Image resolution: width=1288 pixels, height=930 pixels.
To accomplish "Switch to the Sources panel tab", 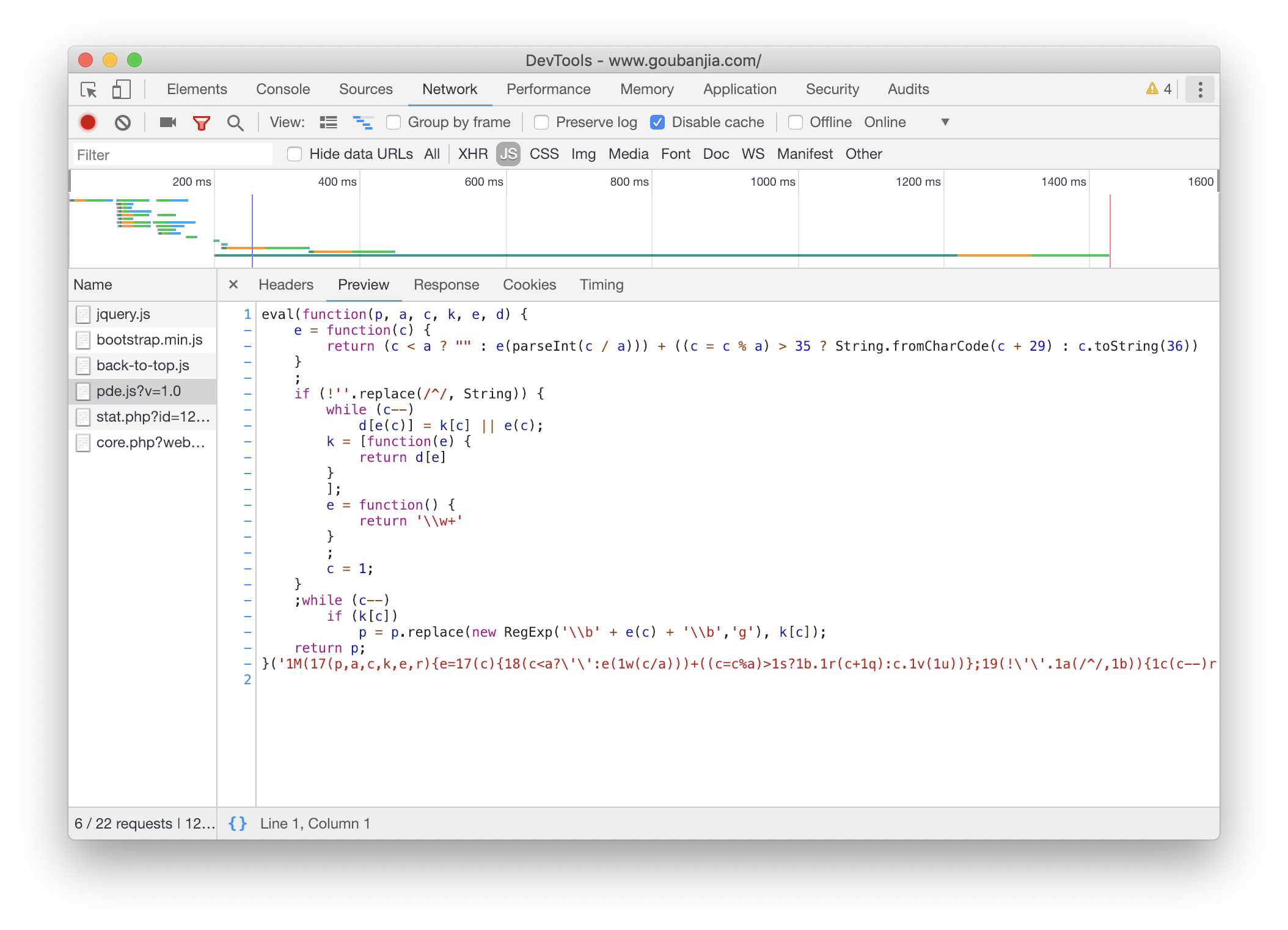I will coord(365,89).
